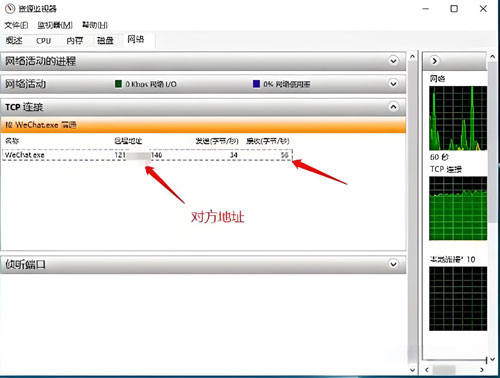Open the 监视器 menu
The image size is (500, 378).
coord(55,25)
